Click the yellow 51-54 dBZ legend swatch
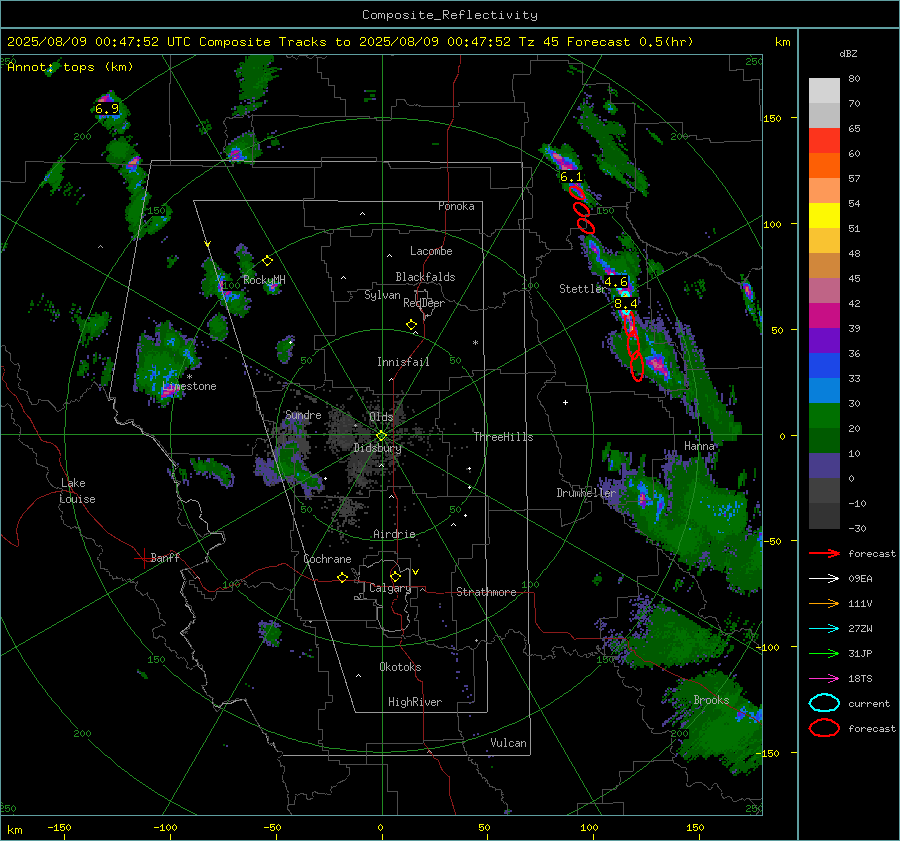 pyautogui.click(x=824, y=216)
